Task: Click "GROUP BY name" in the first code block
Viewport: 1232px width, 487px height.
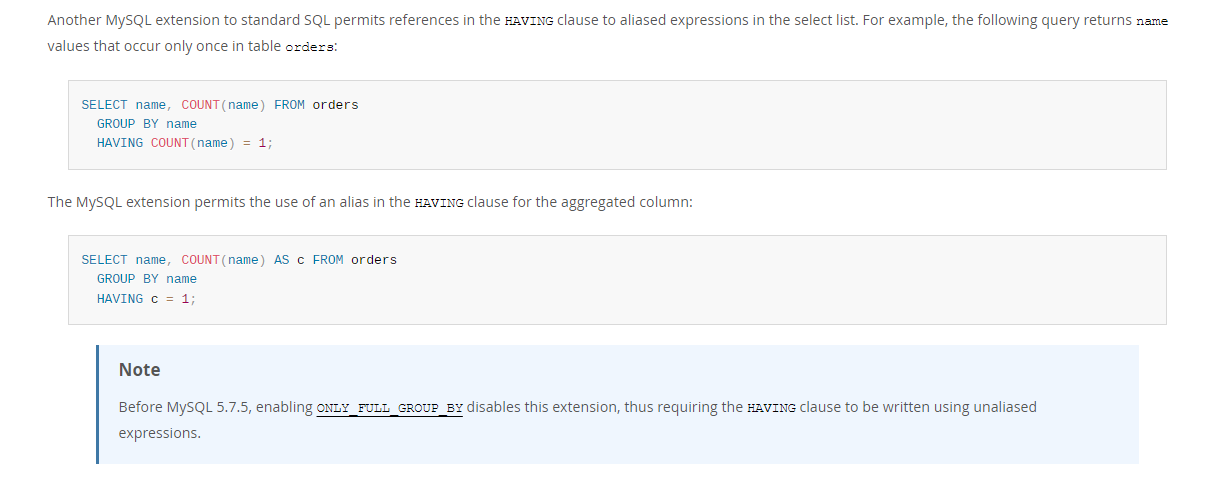Action: [x=147, y=124]
